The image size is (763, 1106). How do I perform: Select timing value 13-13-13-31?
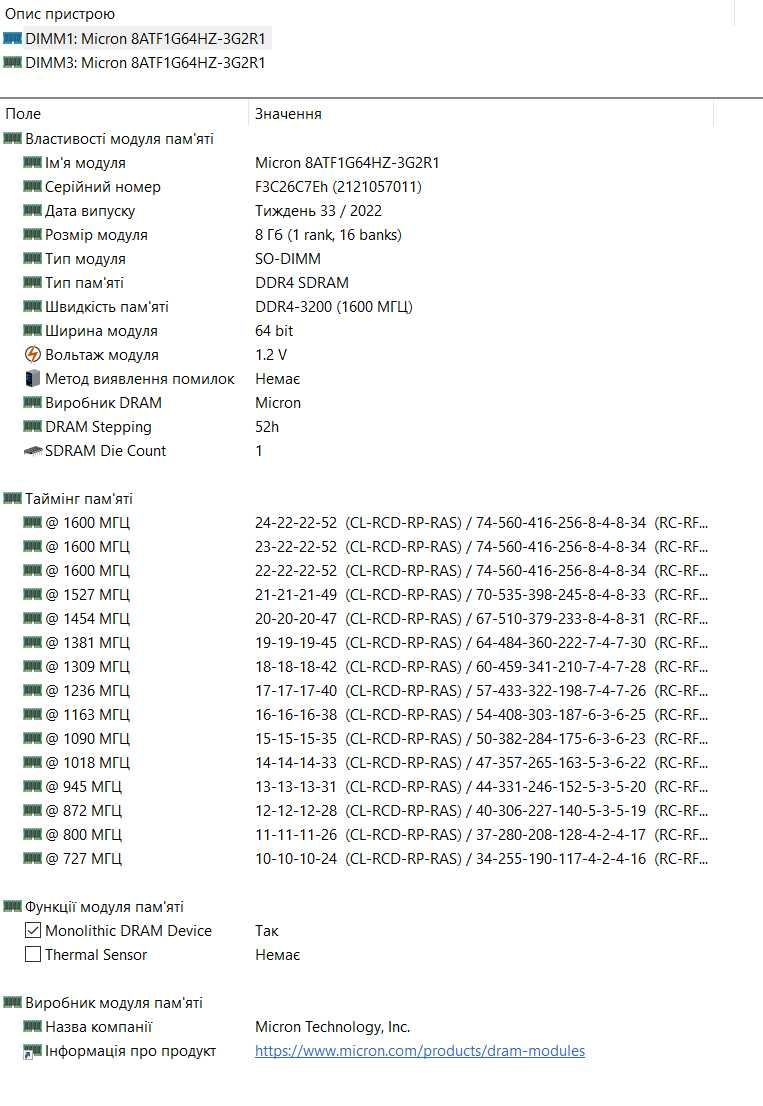296,786
